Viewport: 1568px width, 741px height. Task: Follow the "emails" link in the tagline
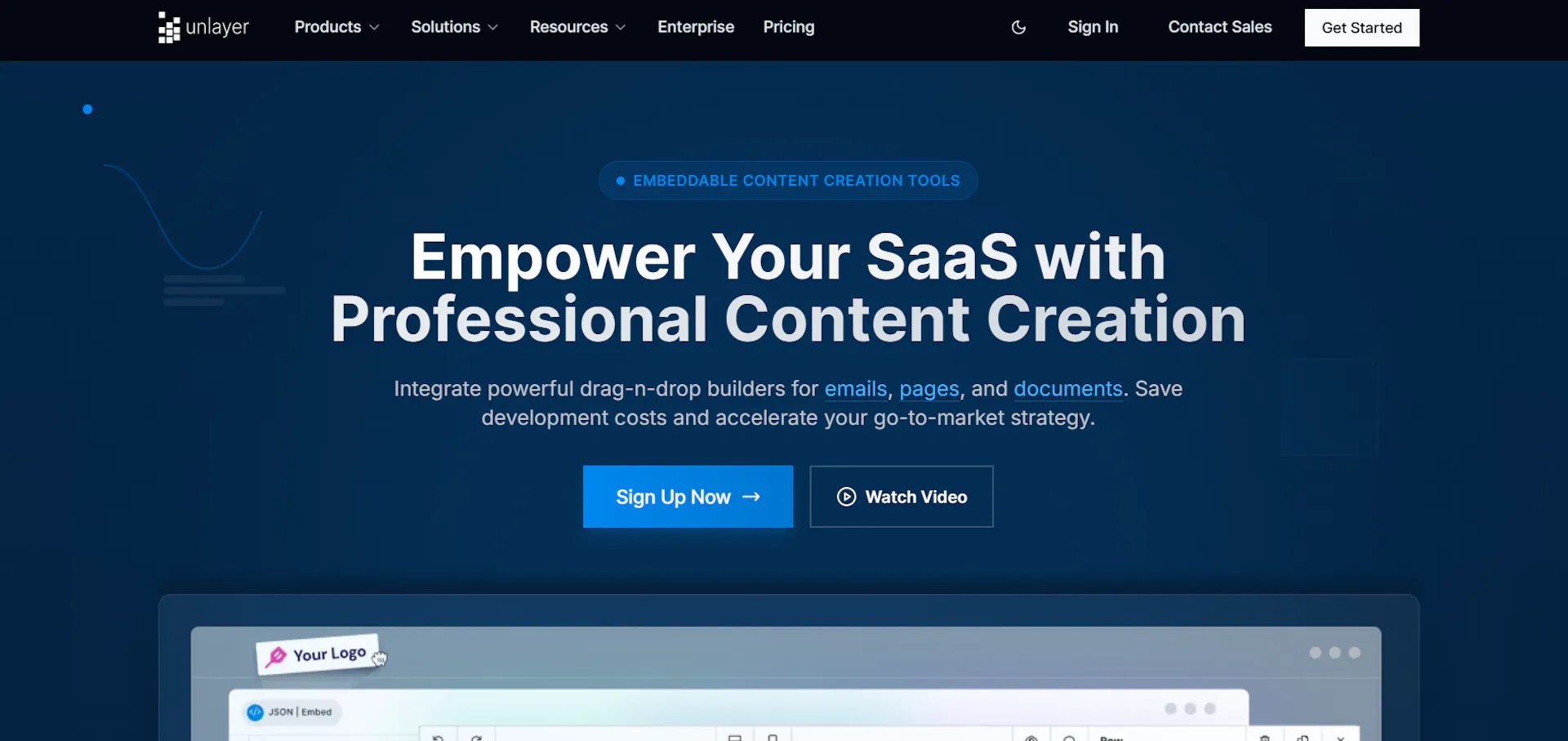855,389
